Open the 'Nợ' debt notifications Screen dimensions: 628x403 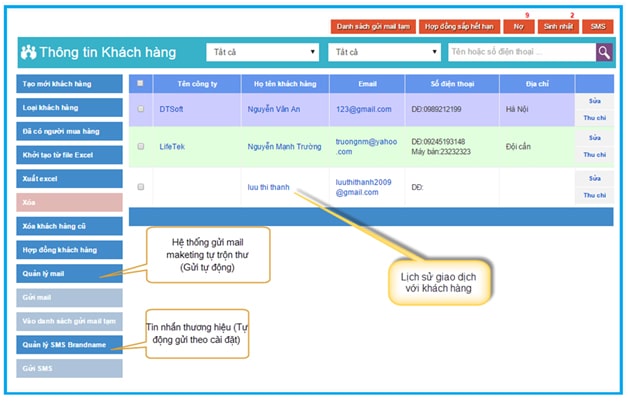(519, 26)
